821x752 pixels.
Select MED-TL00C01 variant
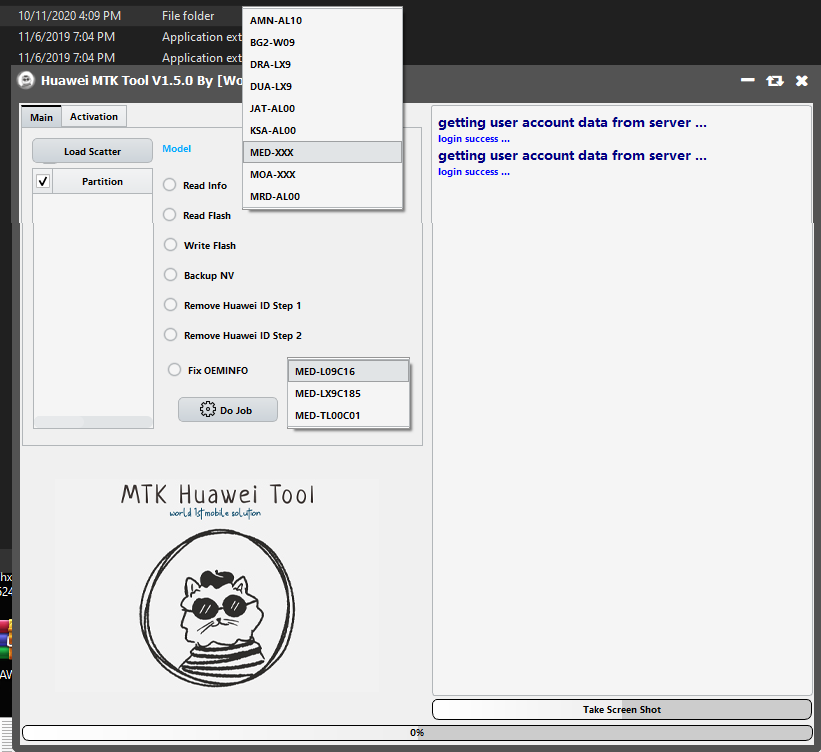pyautogui.click(x=348, y=415)
